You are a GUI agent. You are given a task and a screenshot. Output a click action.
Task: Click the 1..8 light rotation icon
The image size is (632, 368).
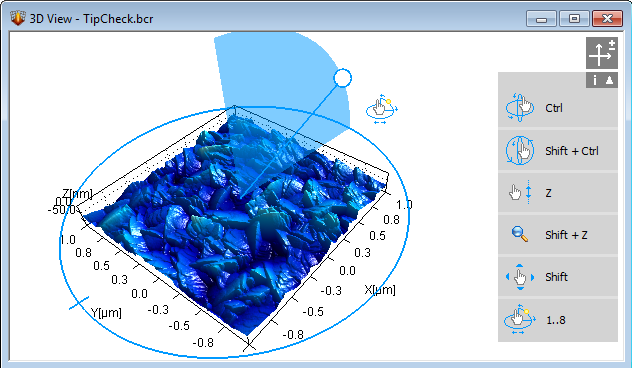(520, 319)
